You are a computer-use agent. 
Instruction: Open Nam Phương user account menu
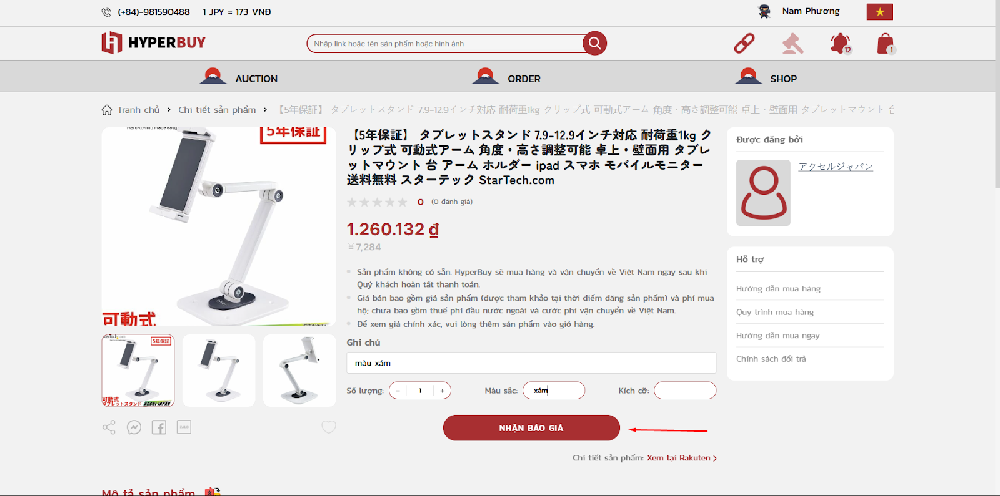[798, 11]
